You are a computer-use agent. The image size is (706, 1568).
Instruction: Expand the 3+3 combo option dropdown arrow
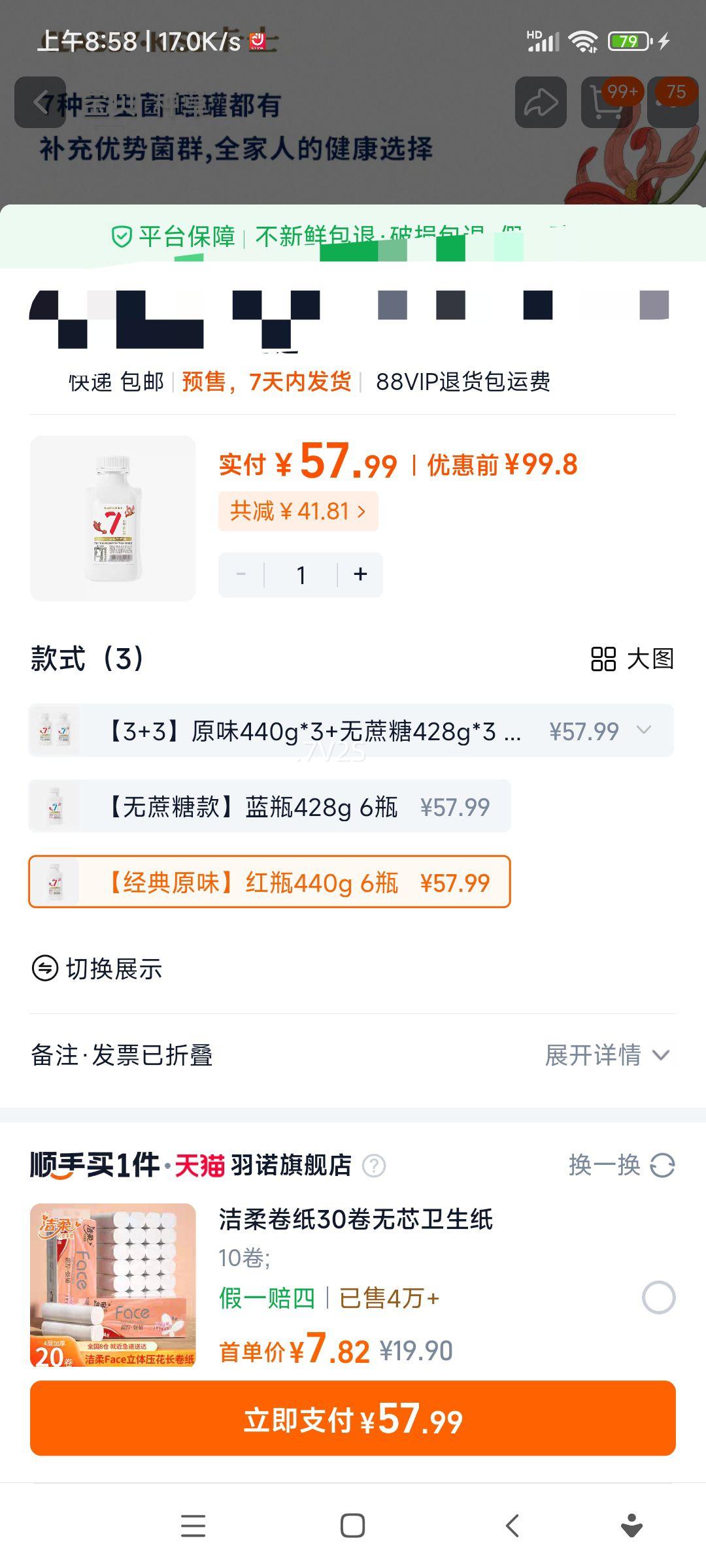coord(644,730)
